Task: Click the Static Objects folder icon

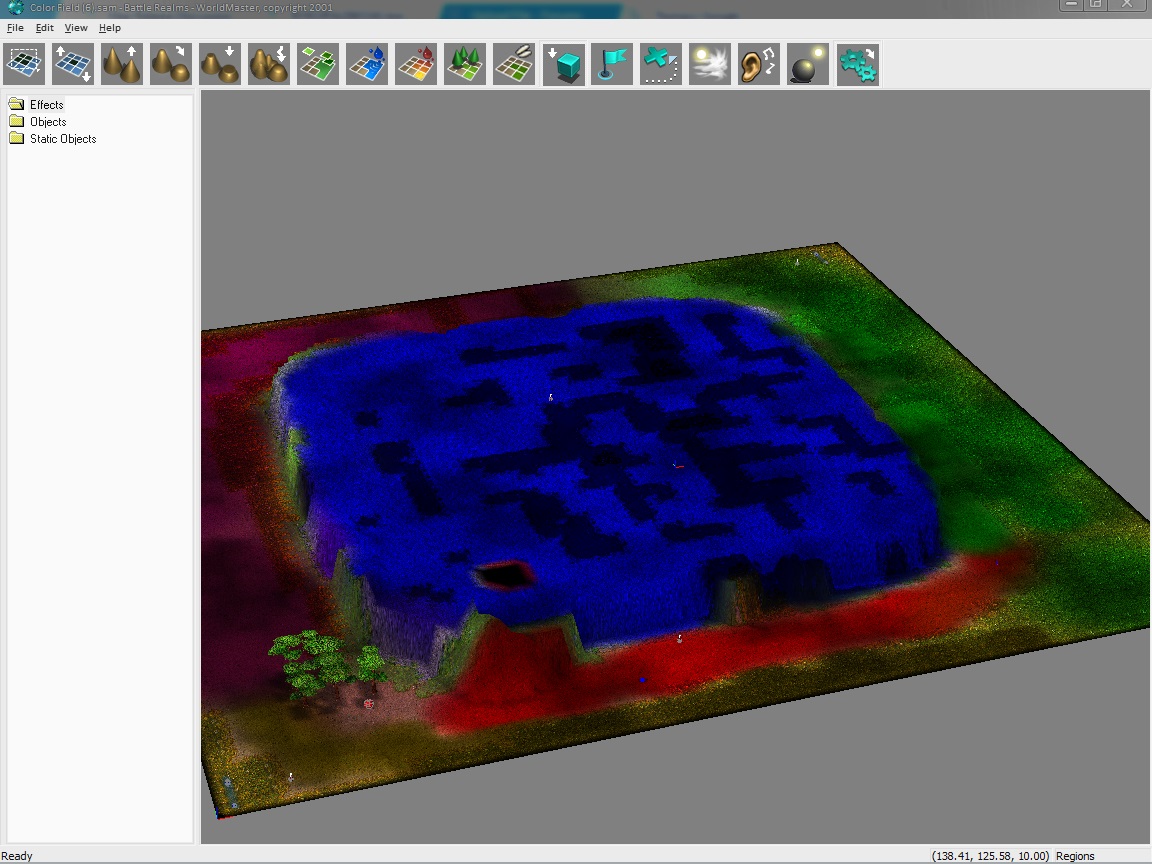Action: click(16, 138)
